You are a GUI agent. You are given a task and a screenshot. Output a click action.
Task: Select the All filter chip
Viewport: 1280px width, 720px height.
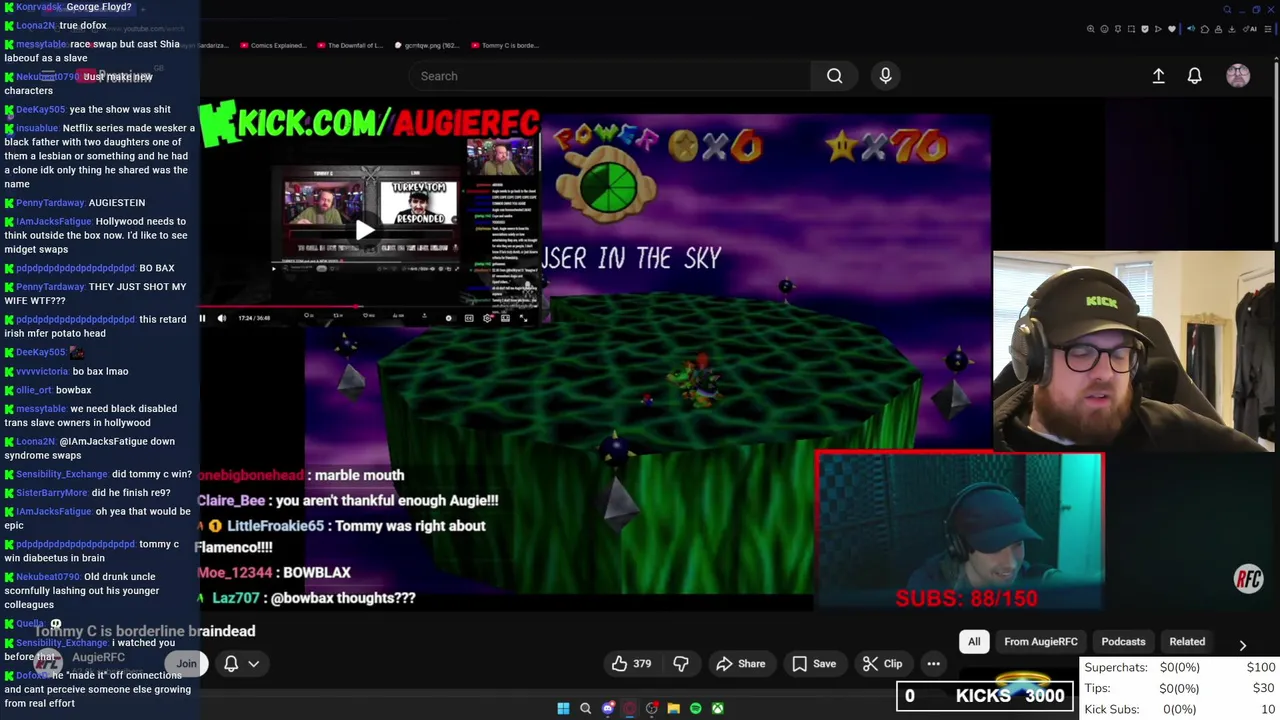(974, 642)
